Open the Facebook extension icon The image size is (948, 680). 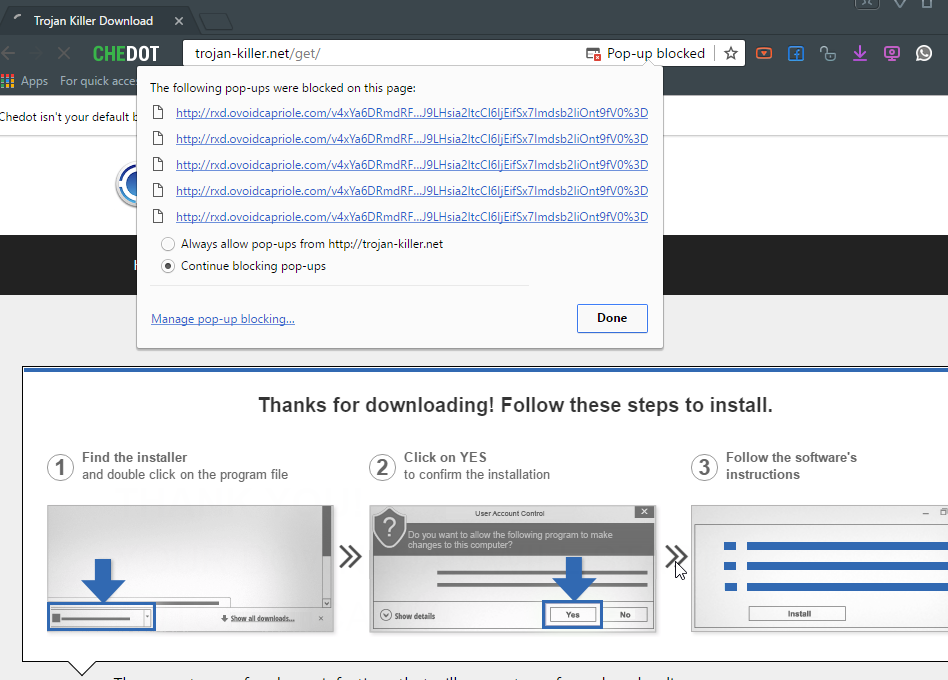click(x=796, y=54)
